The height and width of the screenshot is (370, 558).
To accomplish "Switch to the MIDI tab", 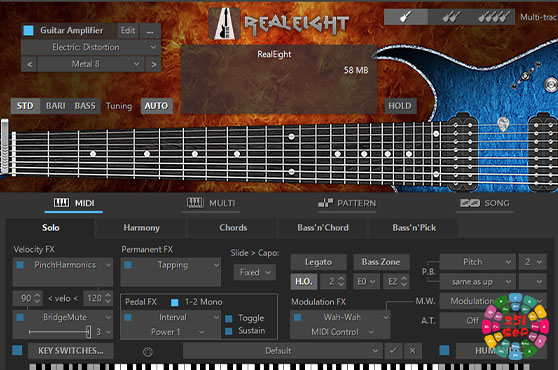I will pos(74,203).
